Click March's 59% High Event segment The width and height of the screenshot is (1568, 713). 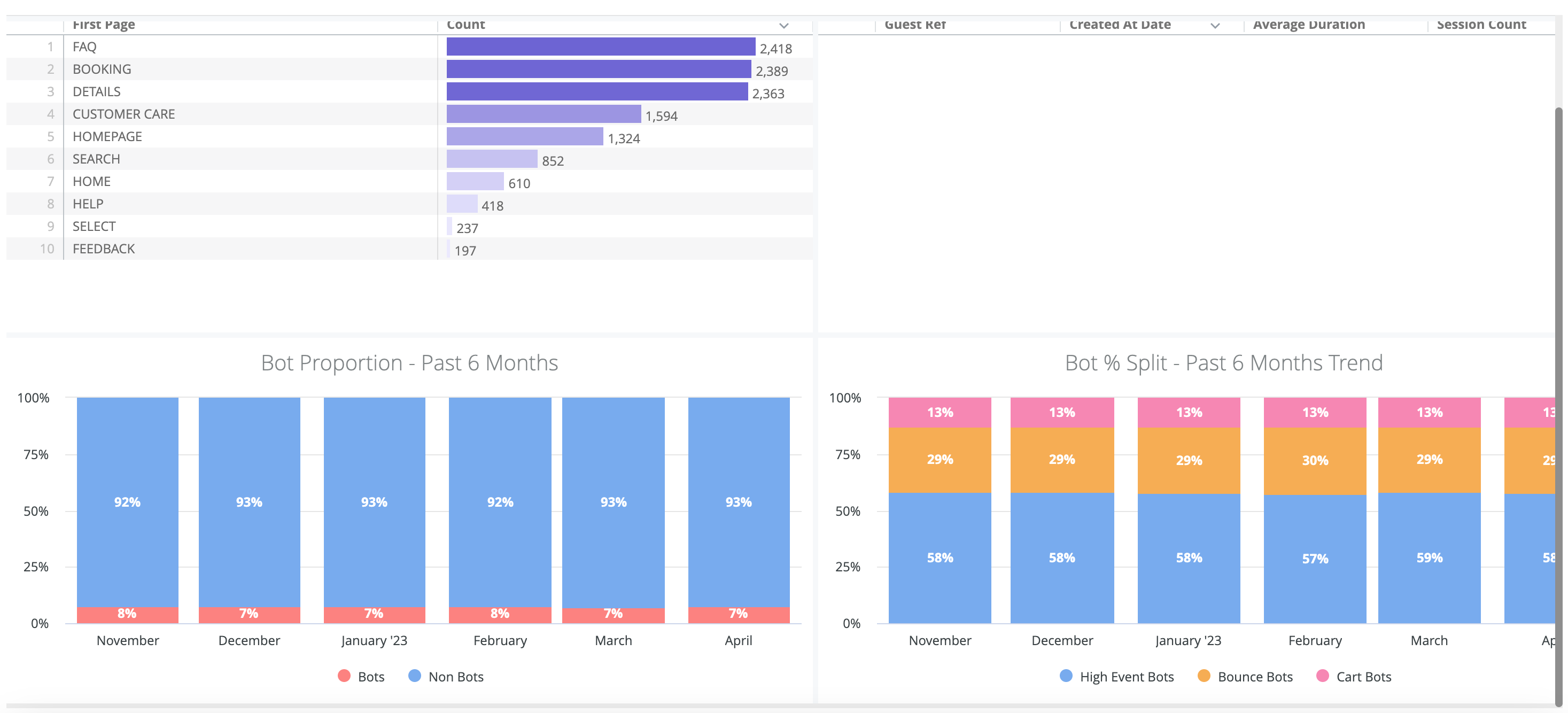[x=1429, y=557]
